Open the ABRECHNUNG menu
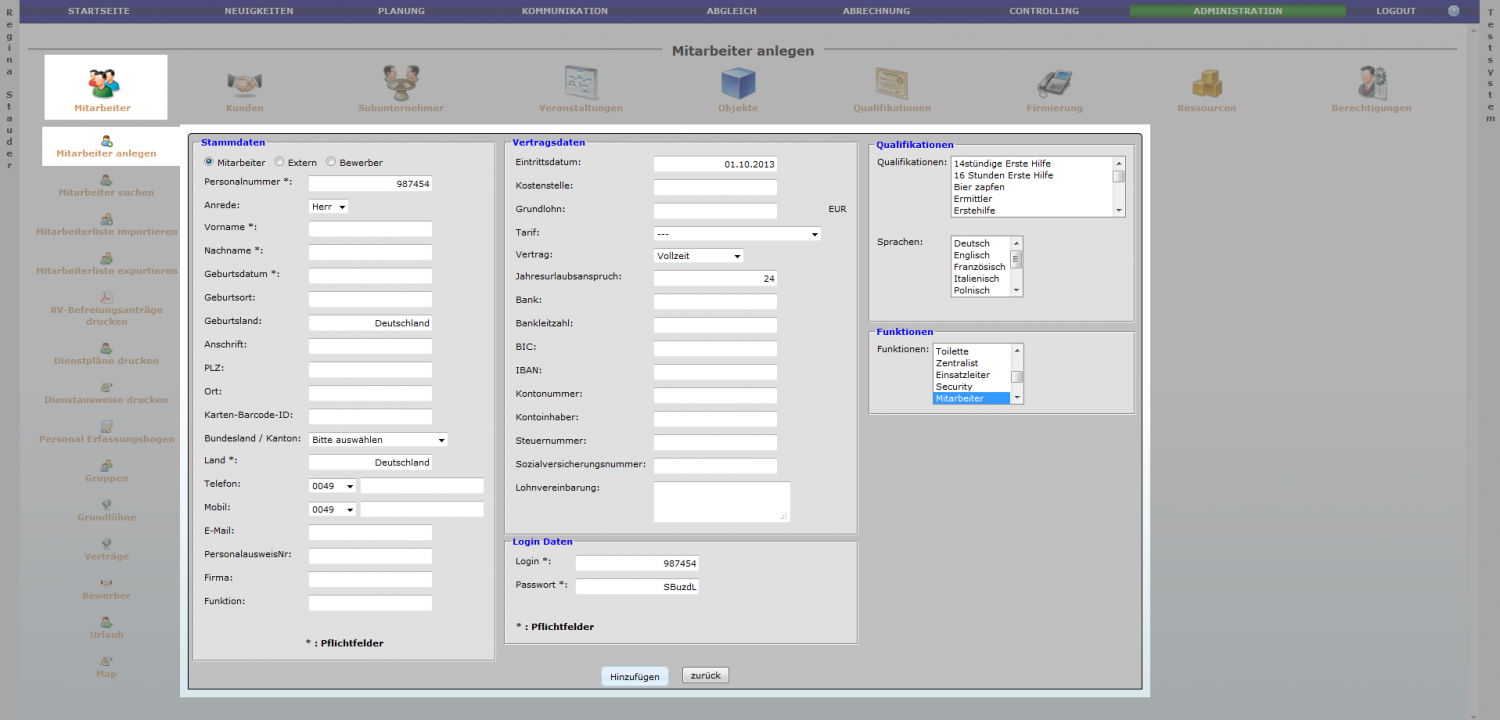The image size is (1500, 720). pos(876,11)
